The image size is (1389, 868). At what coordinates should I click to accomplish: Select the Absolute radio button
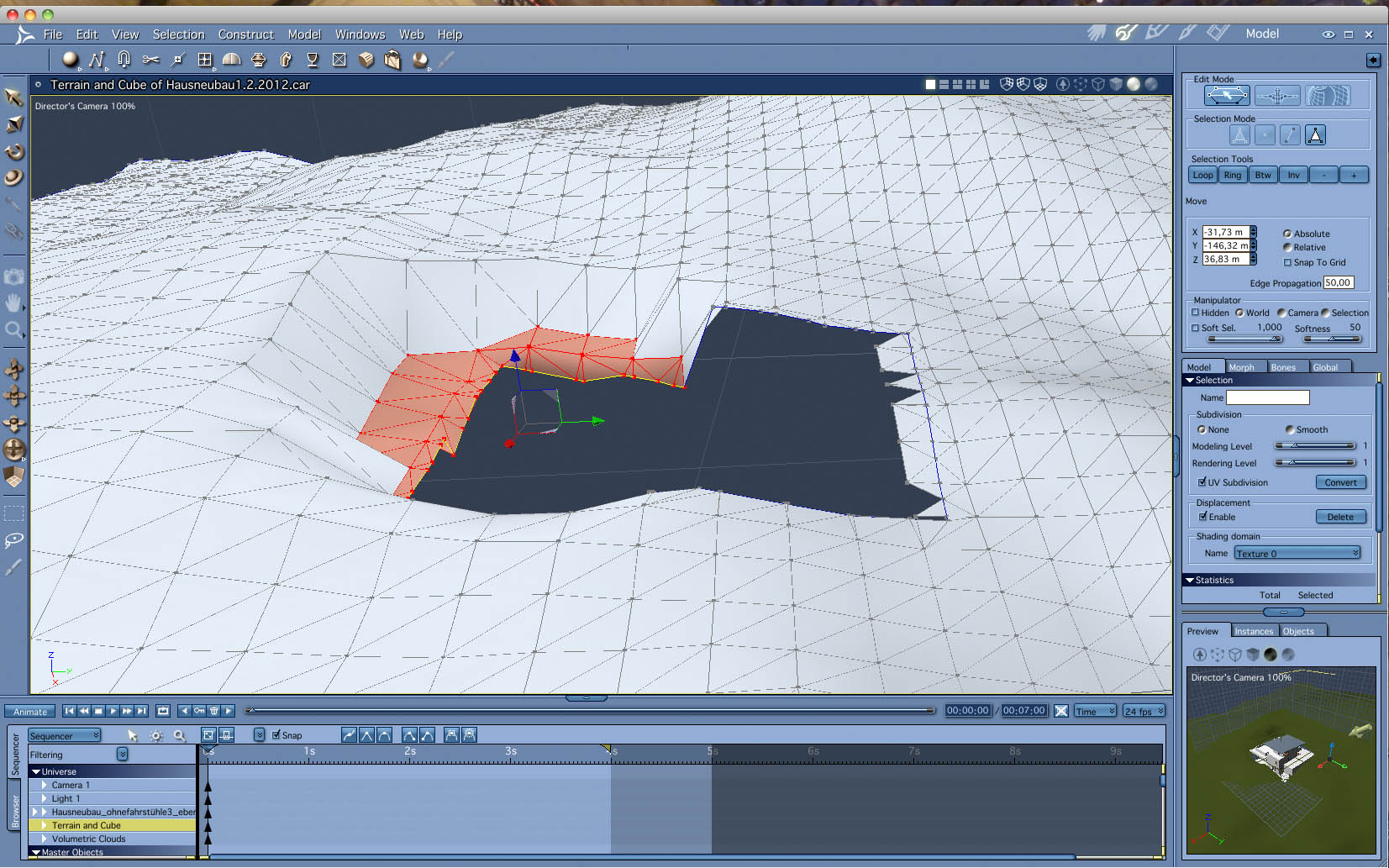[x=1286, y=234]
